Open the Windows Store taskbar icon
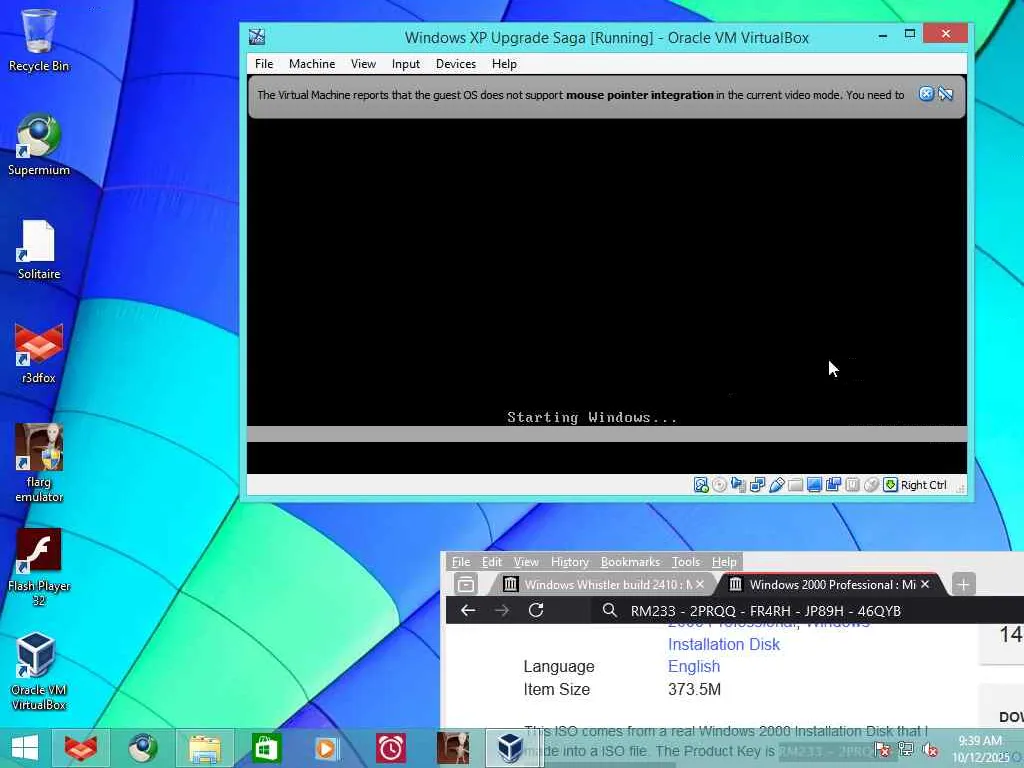 [266, 748]
